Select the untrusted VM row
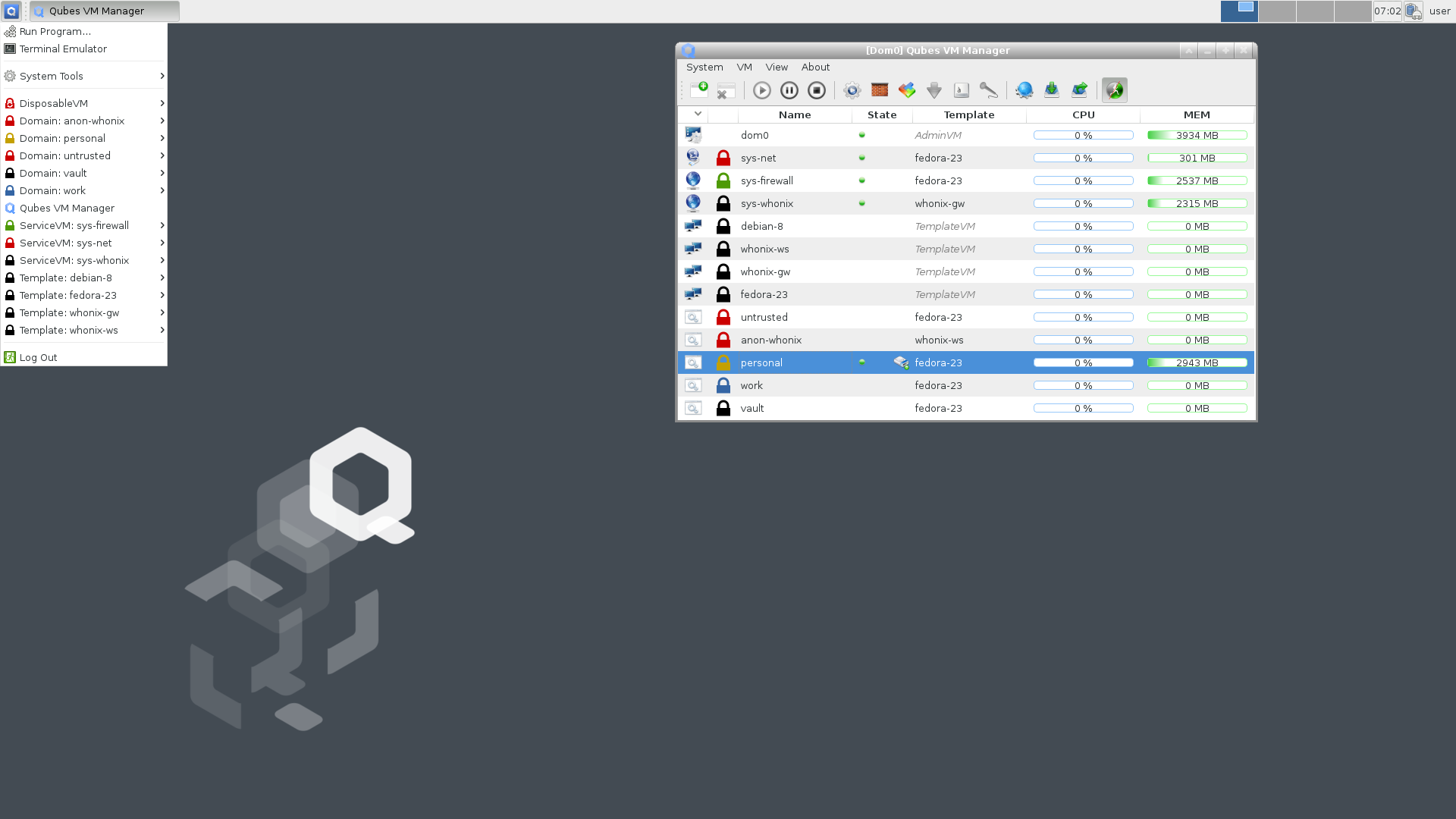The image size is (1456, 819). coord(966,317)
